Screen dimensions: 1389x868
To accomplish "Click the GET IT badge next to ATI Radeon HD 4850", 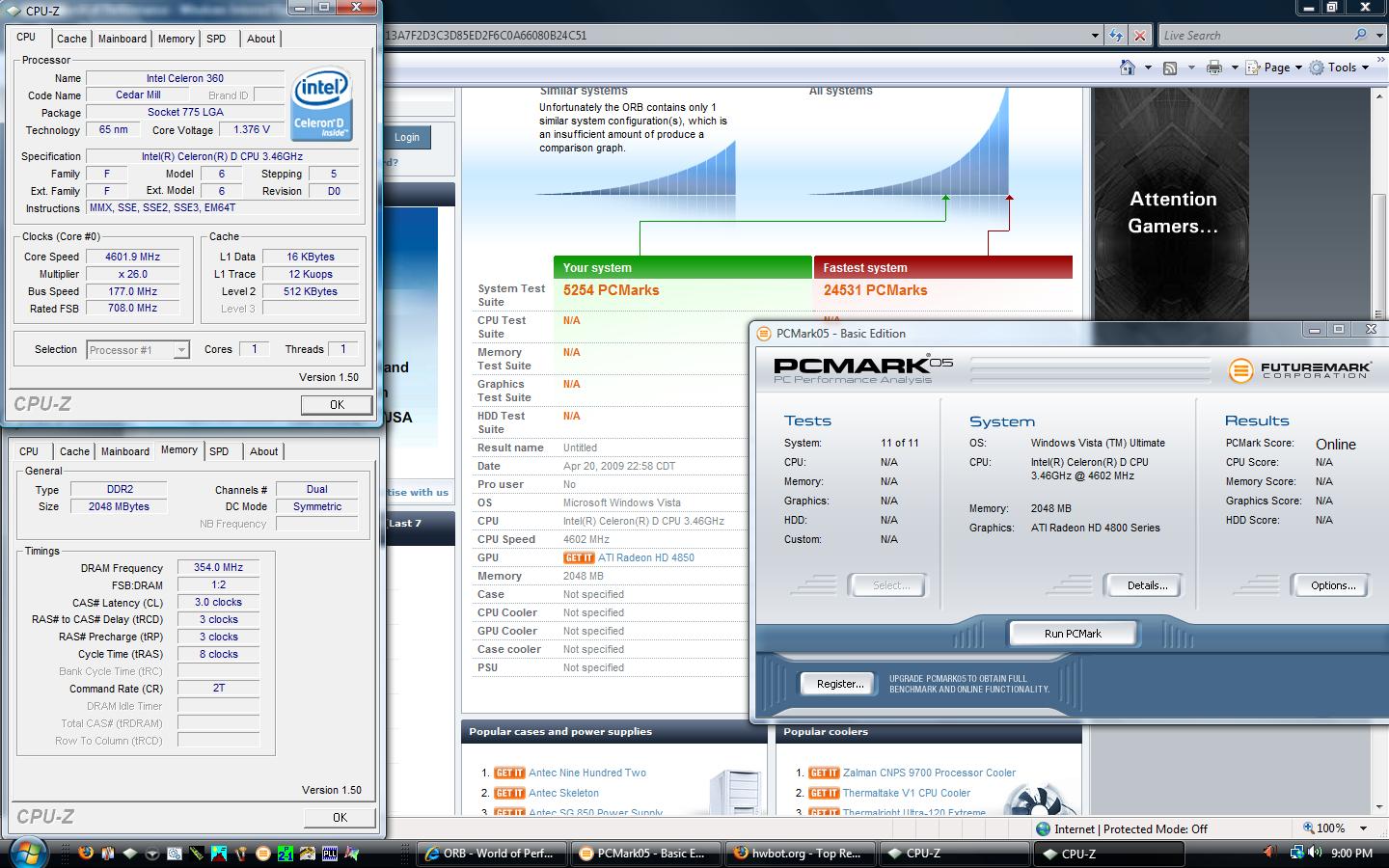I will point(579,557).
